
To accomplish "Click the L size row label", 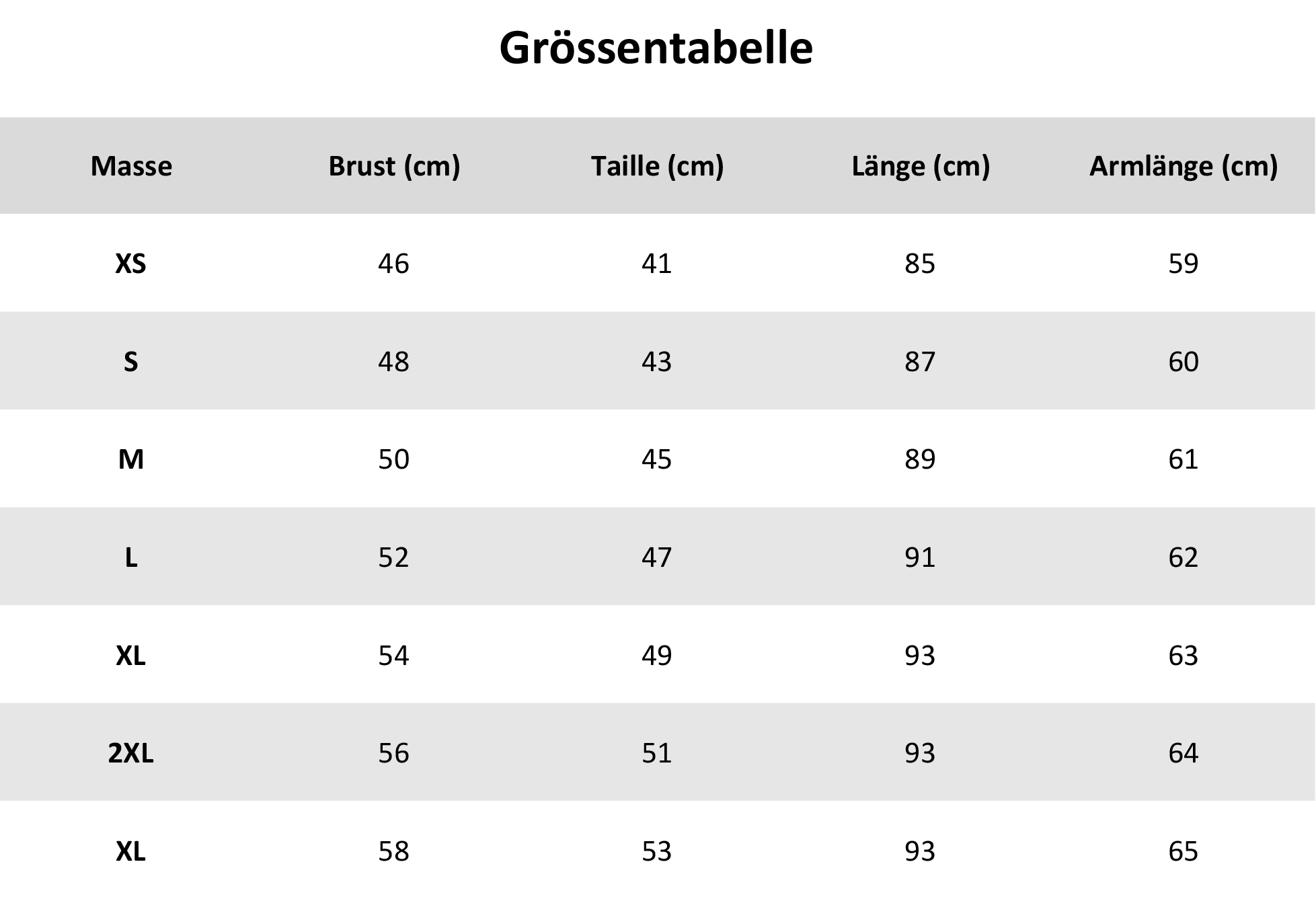I will pyautogui.click(x=130, y=557).
